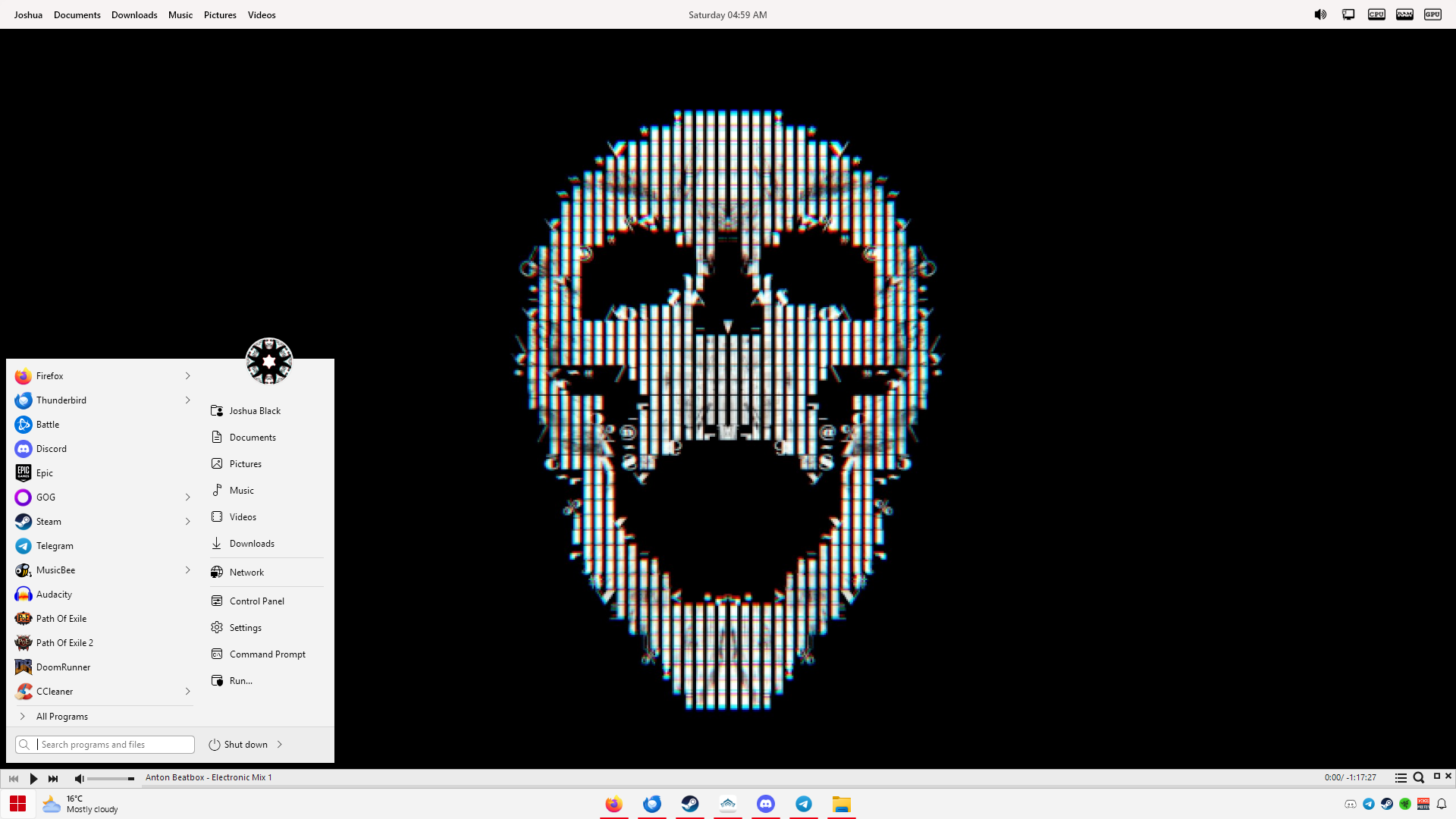Screen dimensions: 1456x819
Task: Mute the music player volume
Action: [79, 779]
